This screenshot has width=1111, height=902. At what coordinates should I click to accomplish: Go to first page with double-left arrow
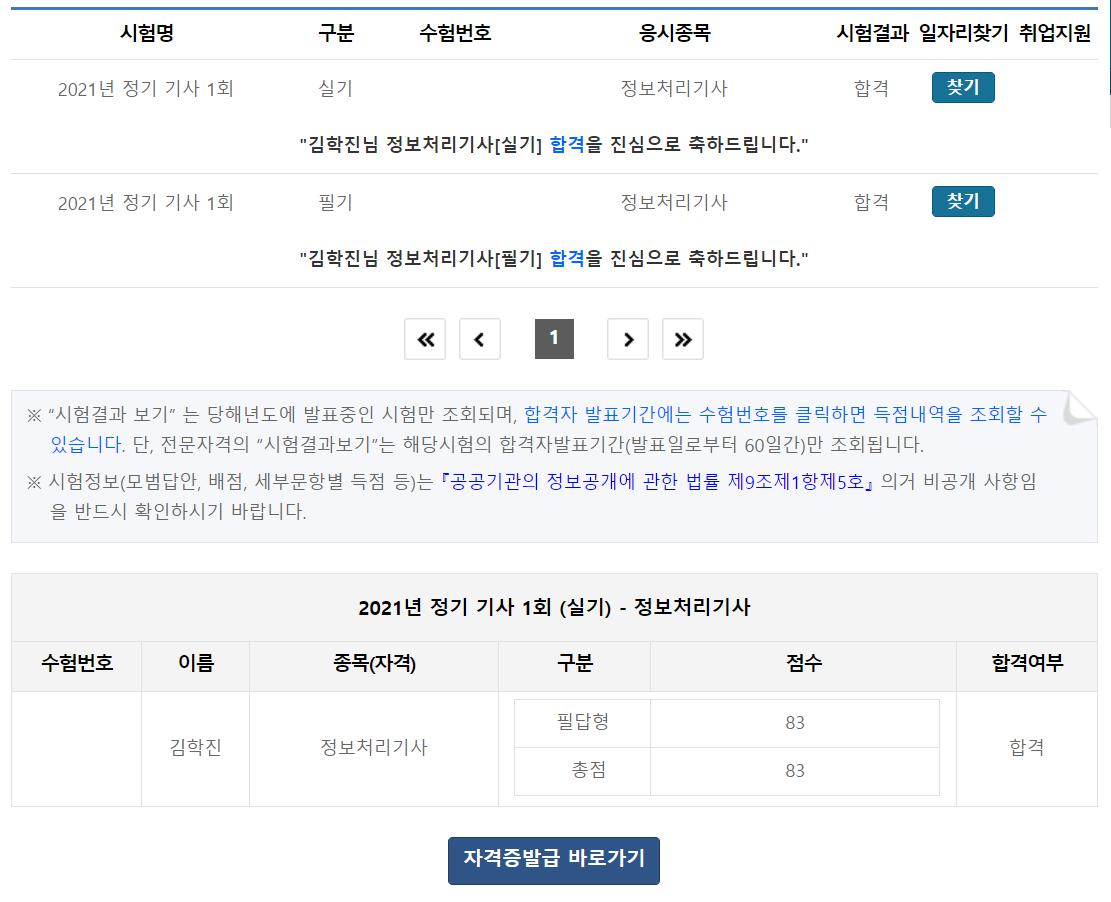425,339
